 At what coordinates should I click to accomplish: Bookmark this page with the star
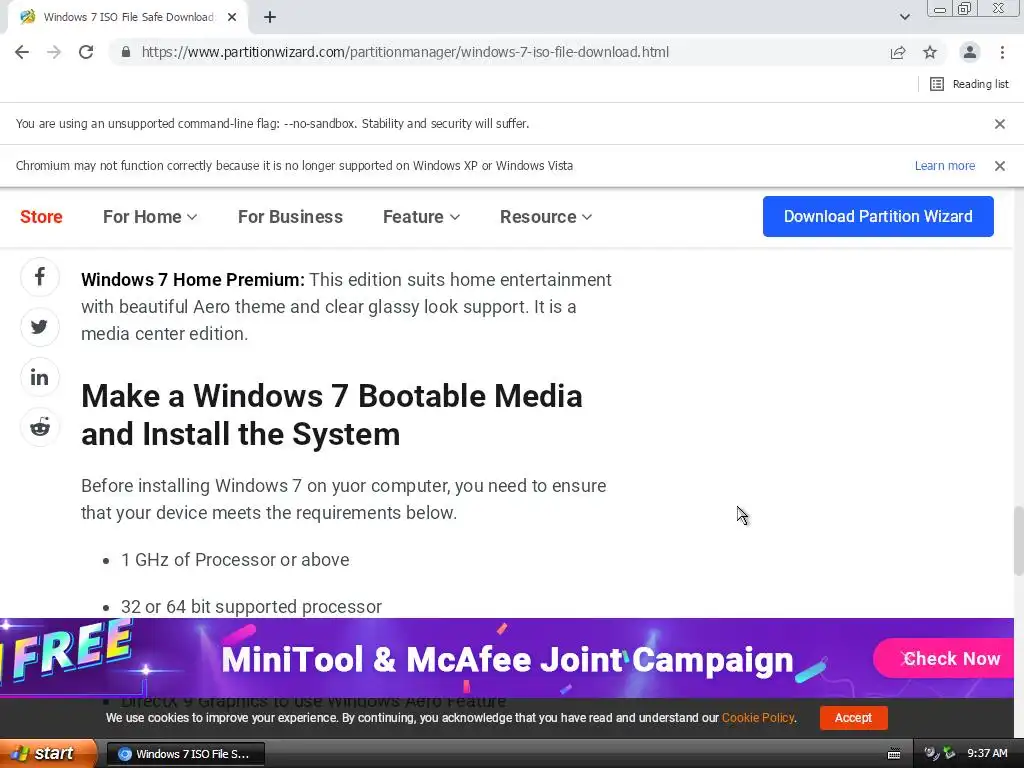(930, 52)
